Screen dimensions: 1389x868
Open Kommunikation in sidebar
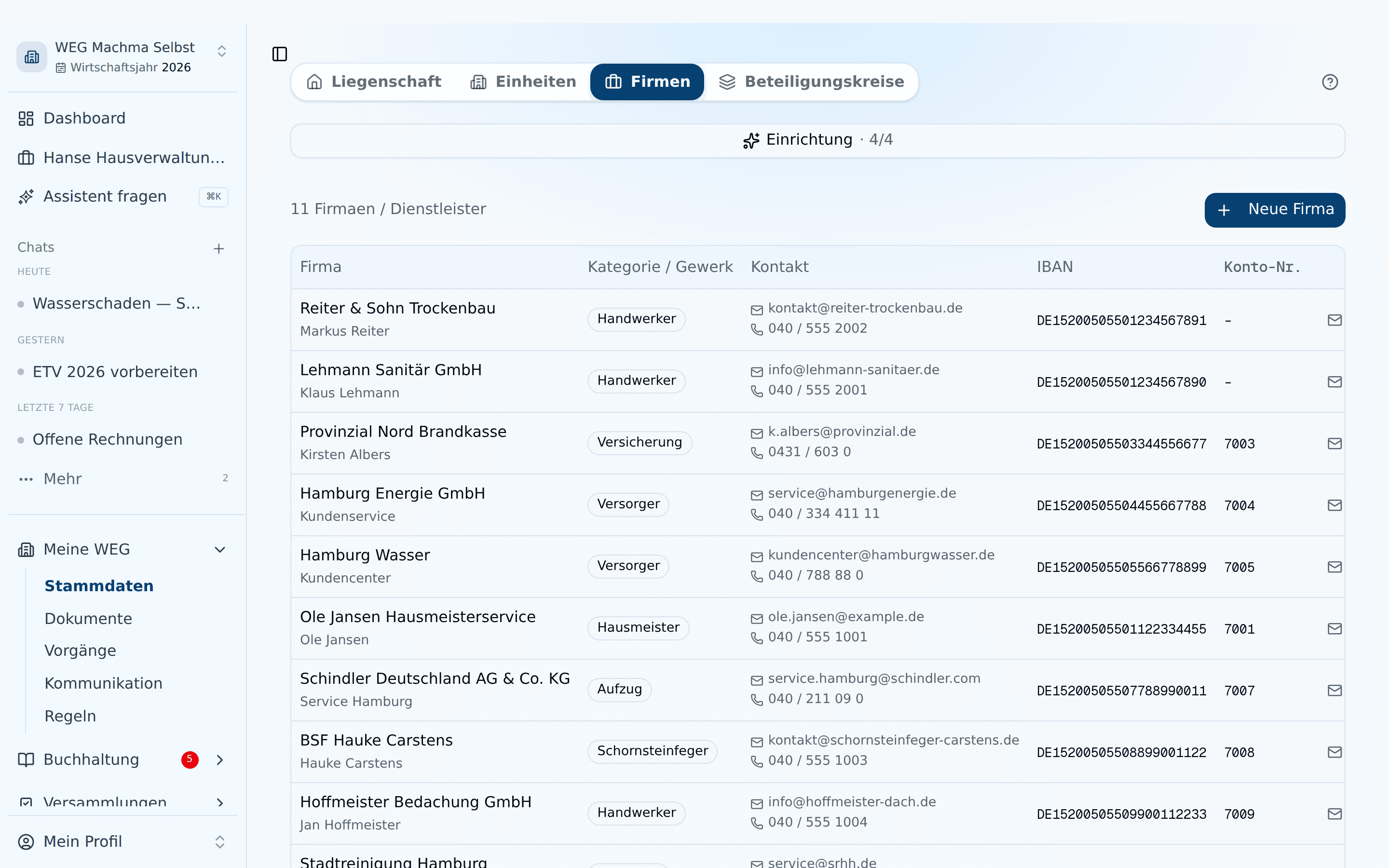click(x=103, y=684)
